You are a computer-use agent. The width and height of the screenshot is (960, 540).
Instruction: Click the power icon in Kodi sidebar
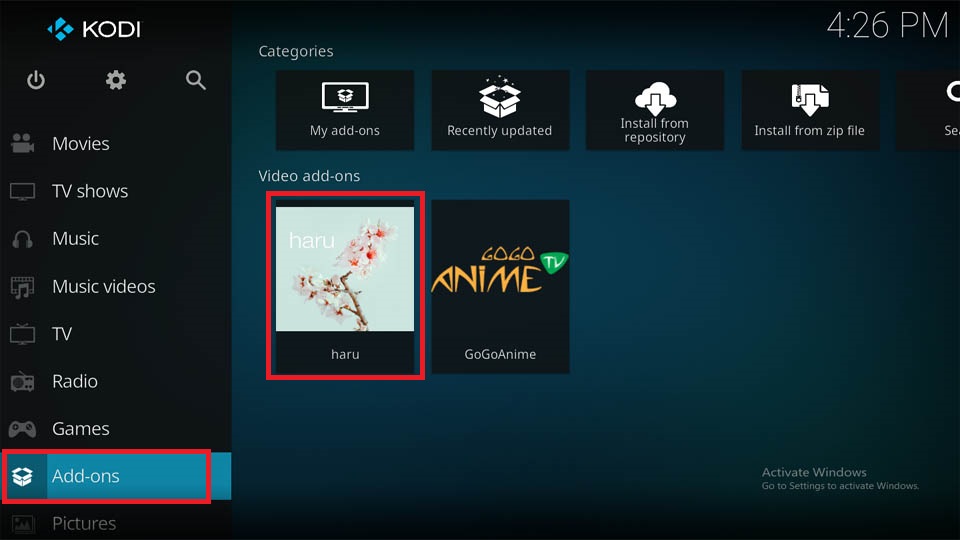(36, 80)
